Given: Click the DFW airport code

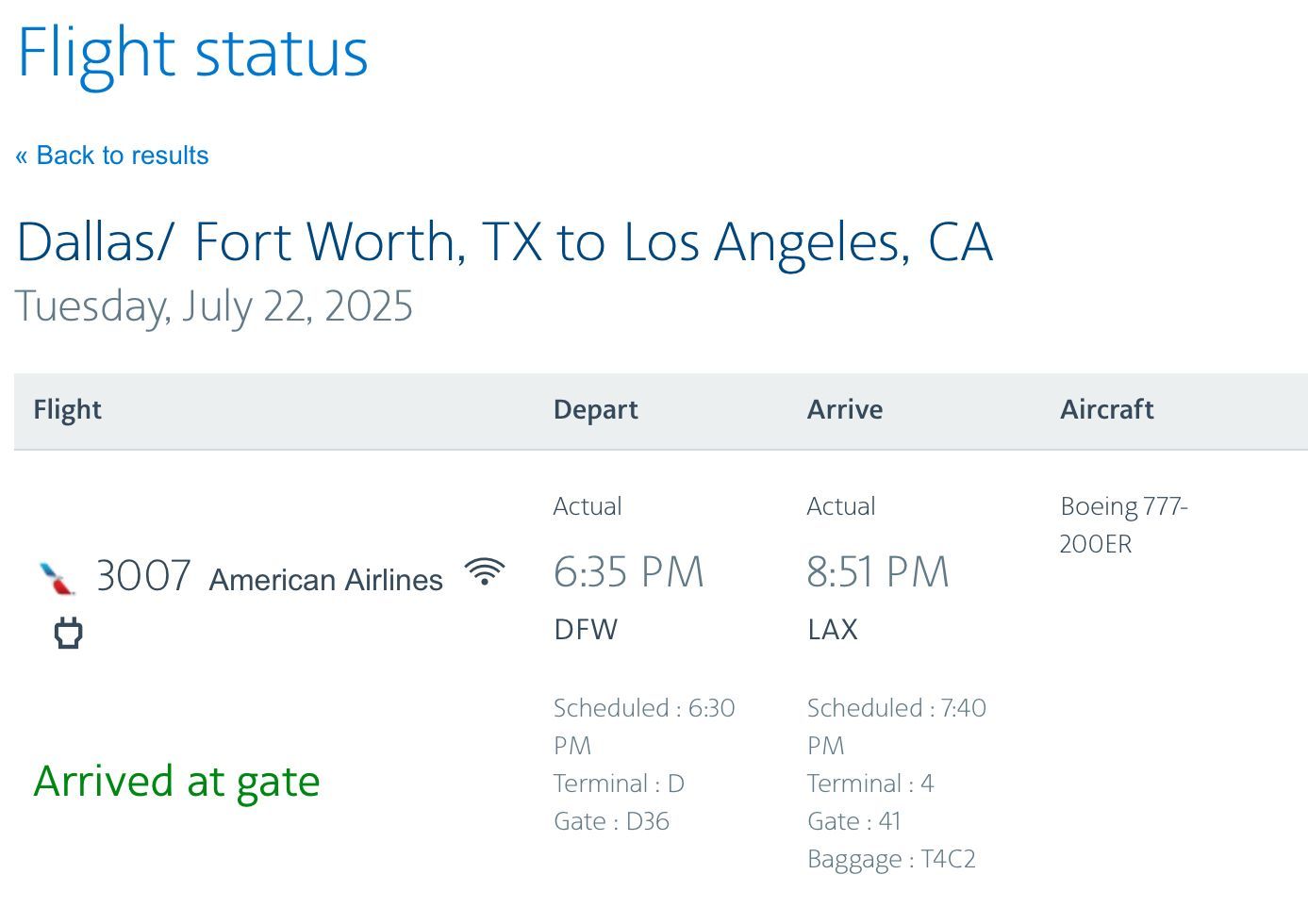Looking at the screenshot, I should click(x=586, y=630).
